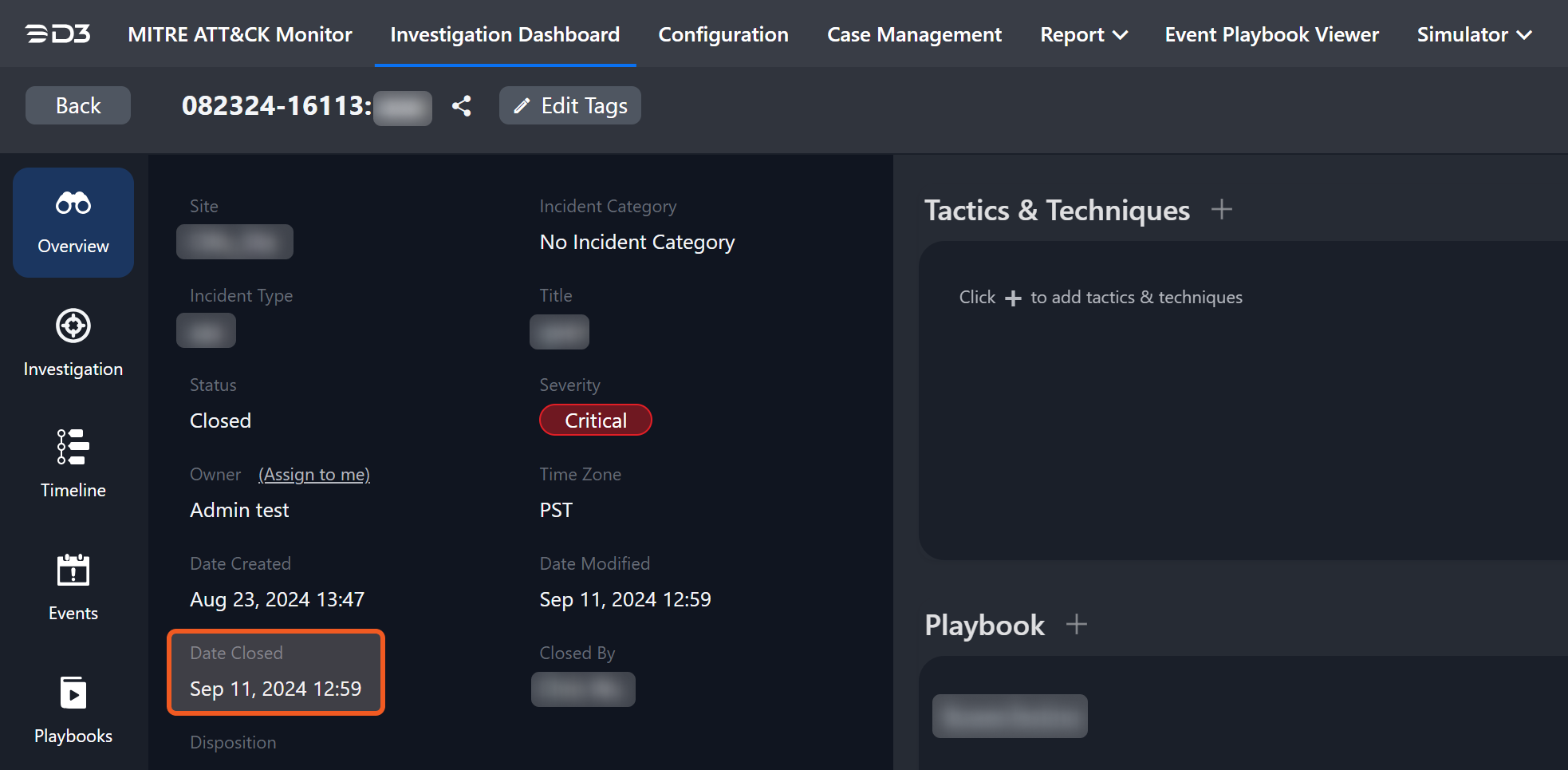Click the Assign to me link
This screenshot has width=1568, height=770.
(314, 475)
